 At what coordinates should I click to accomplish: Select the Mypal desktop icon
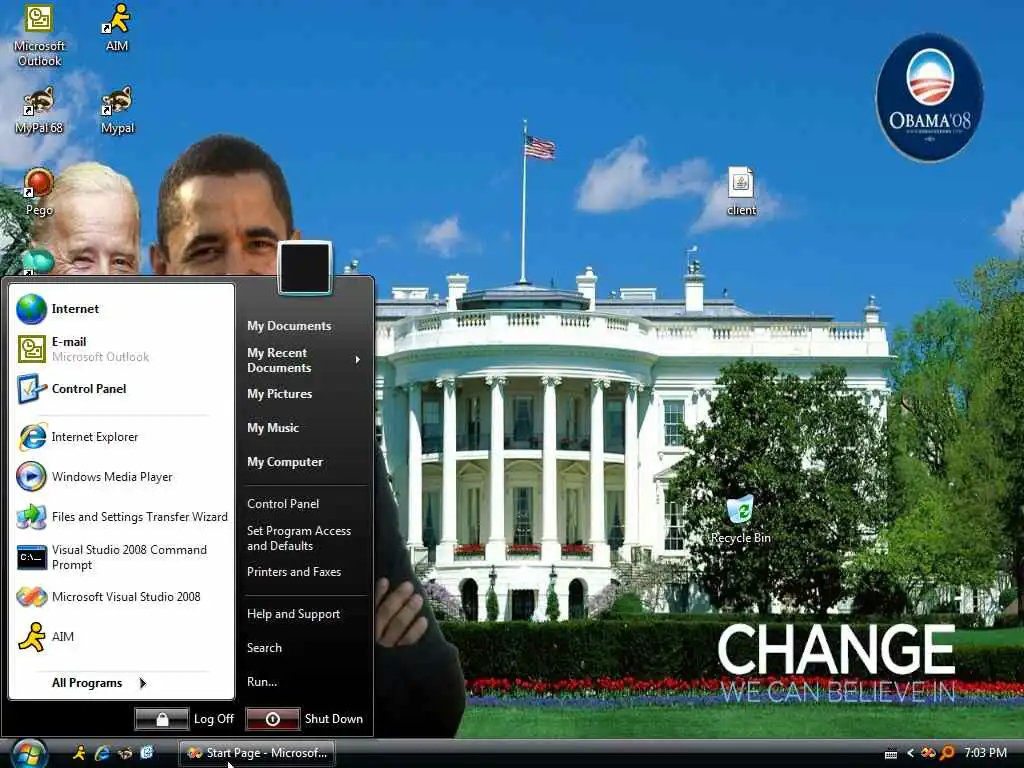[118, 110]
